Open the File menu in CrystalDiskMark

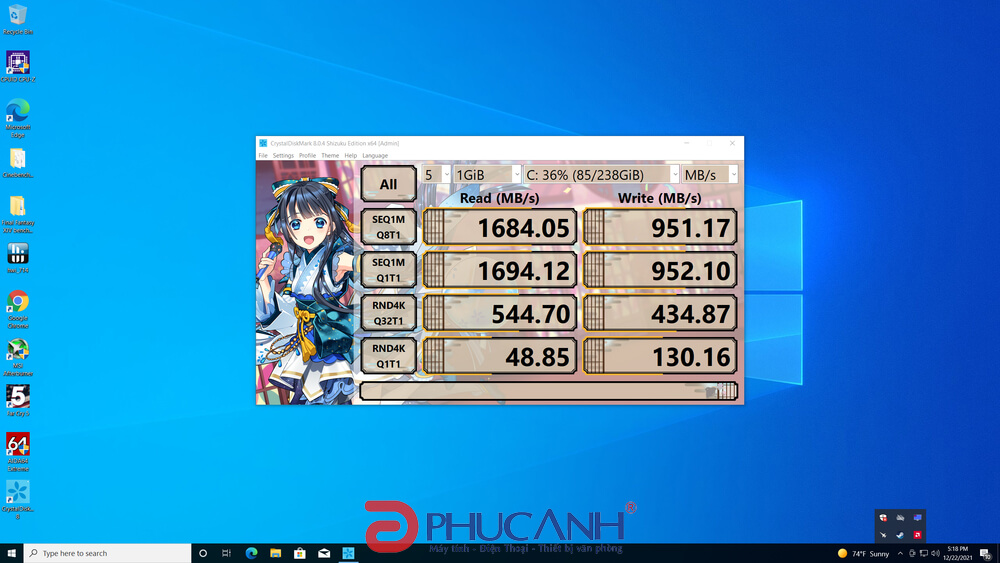click(x=263, y=156)
